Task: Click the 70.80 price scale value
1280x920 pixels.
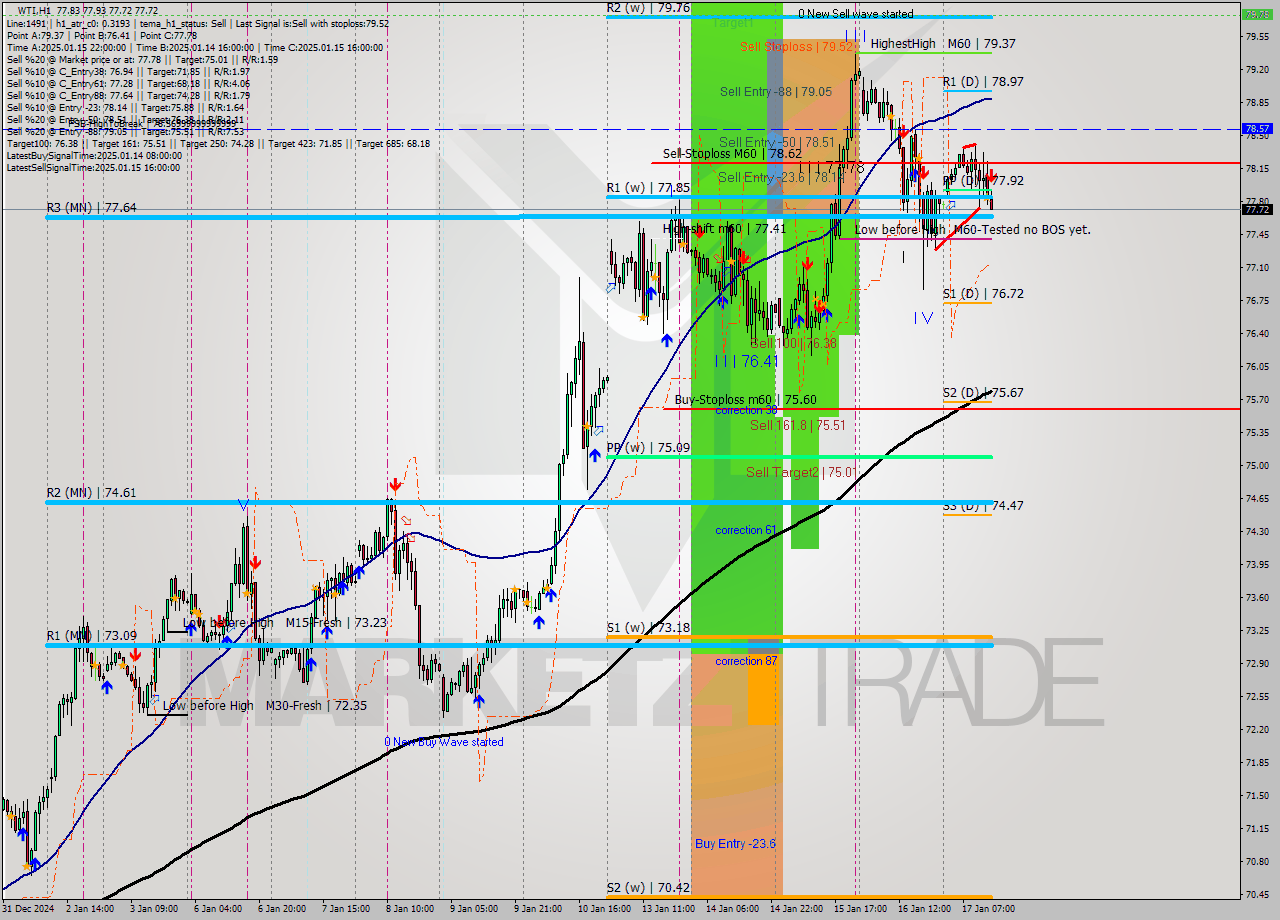Action: click(1256, 861)
